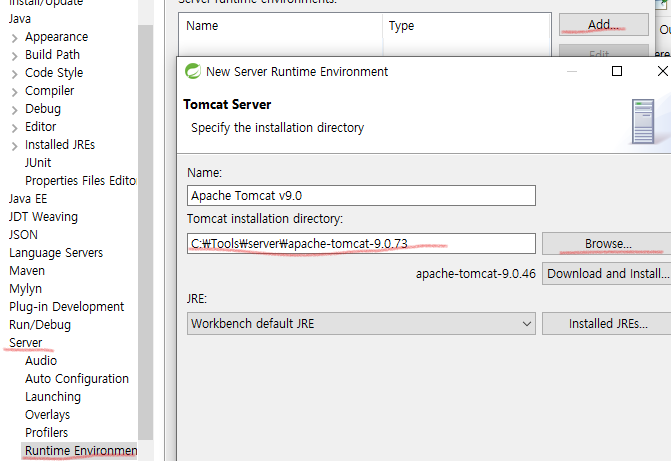Screen dimensions: 671x462
Task: Click the Name column header in the runtimes table
Action: [281, 26]
